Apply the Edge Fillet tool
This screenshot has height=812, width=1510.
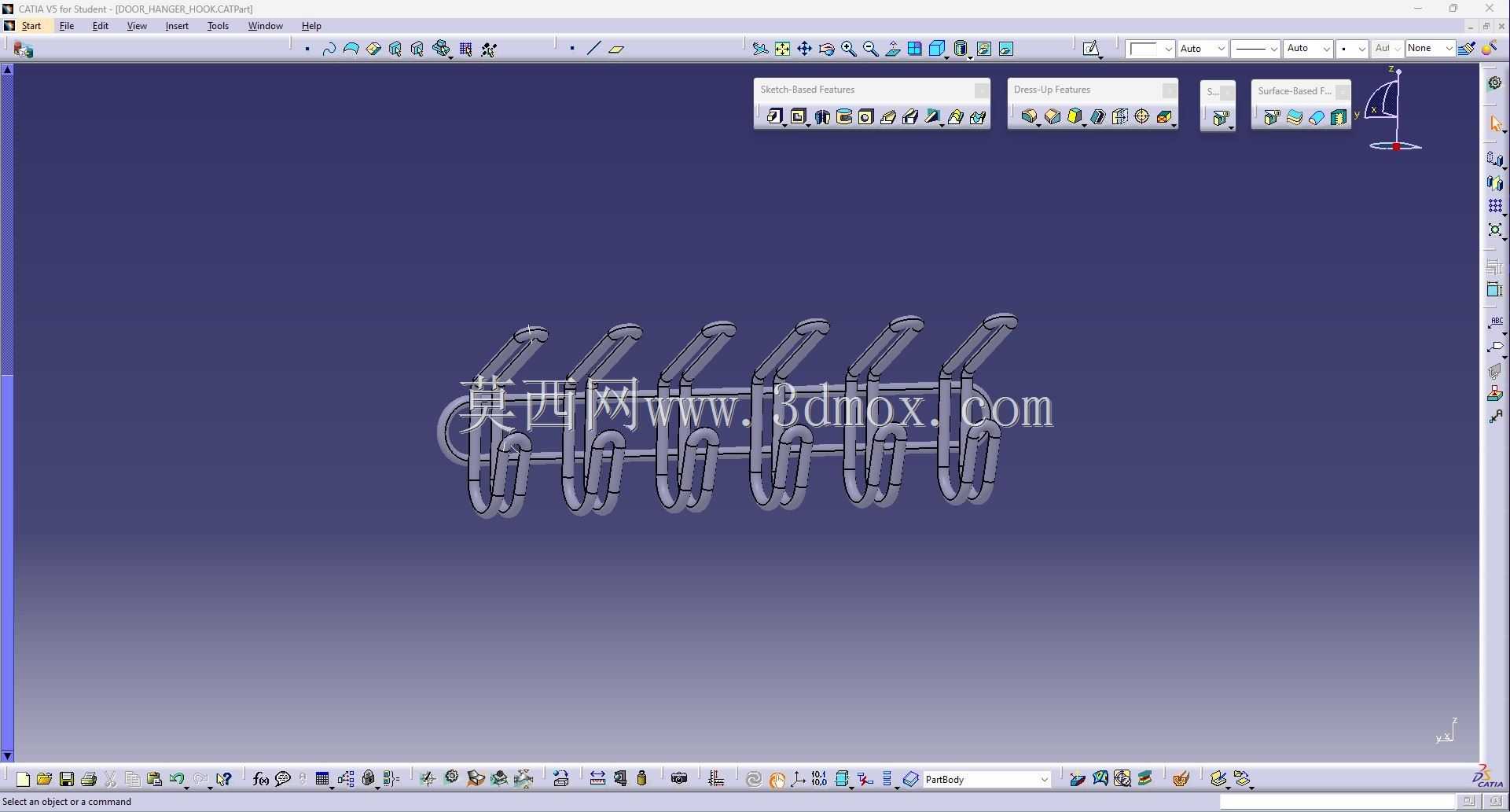(1029, 116)
